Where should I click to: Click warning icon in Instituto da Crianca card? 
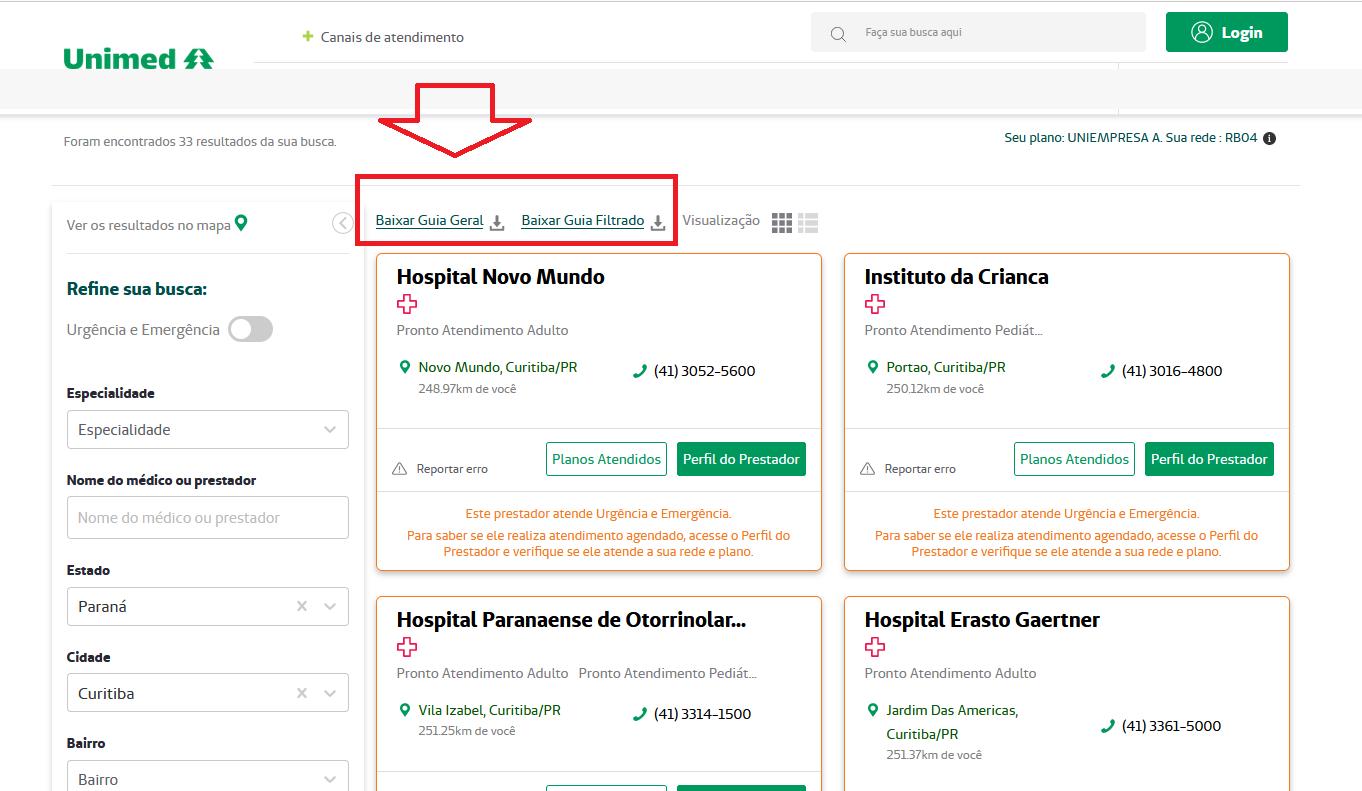point(868,468)
